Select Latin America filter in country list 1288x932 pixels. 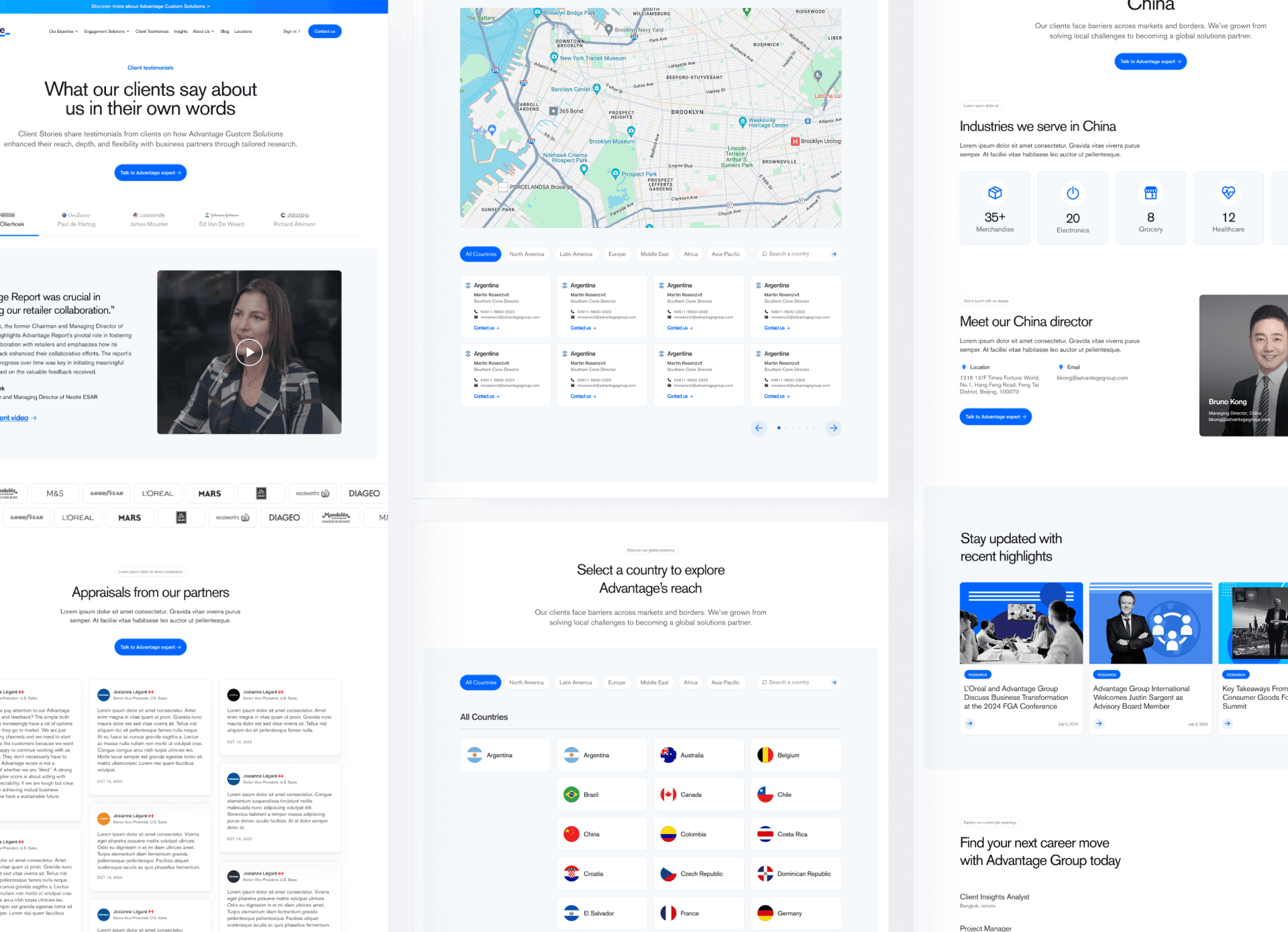coord(576,683)
